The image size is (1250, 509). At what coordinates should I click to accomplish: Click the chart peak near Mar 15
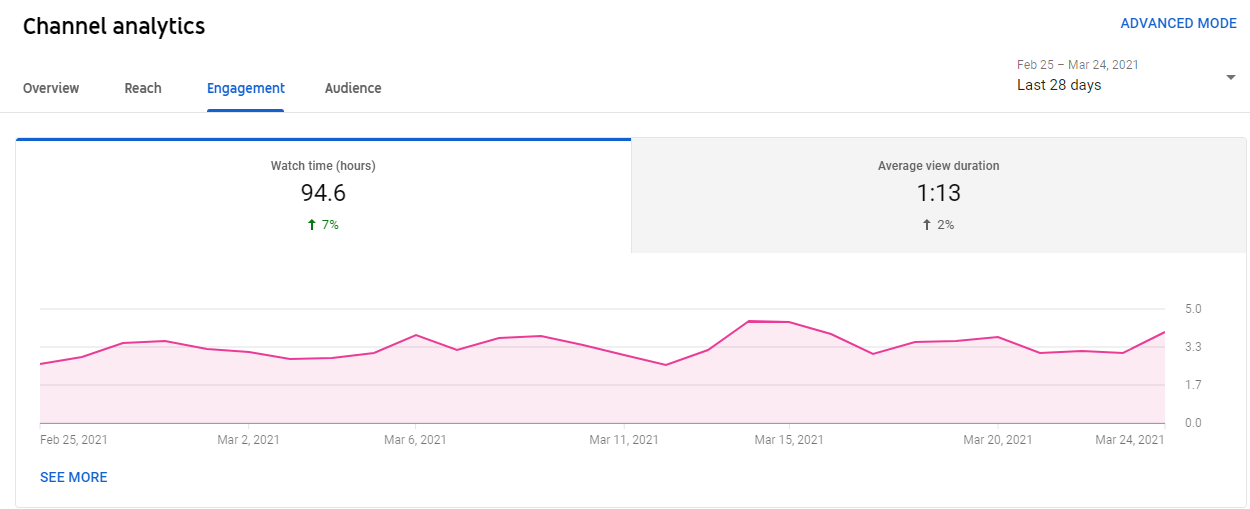pos(749,321)
